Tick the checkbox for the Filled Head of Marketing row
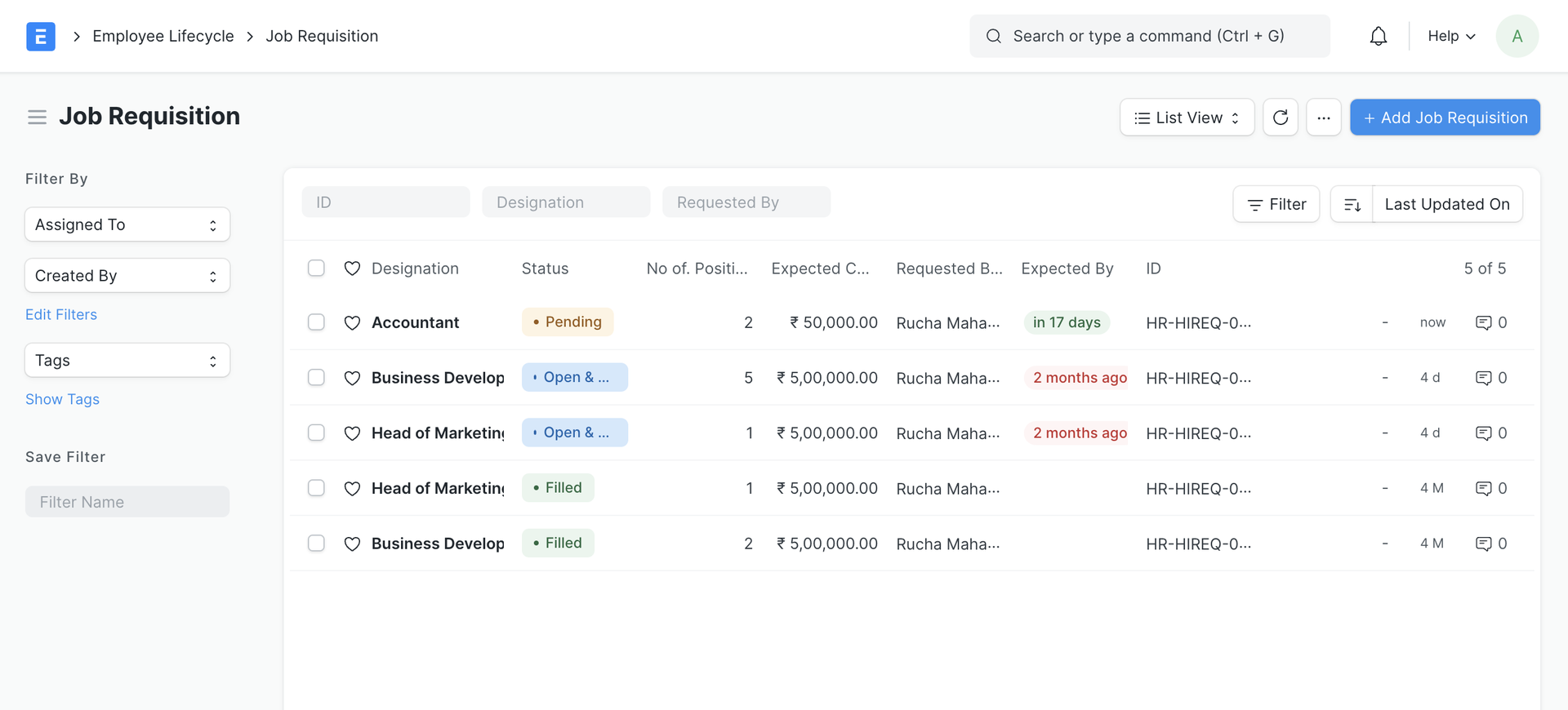This screenshot has height=710, width=1568. pyautogui.click(x=316, y=488)
